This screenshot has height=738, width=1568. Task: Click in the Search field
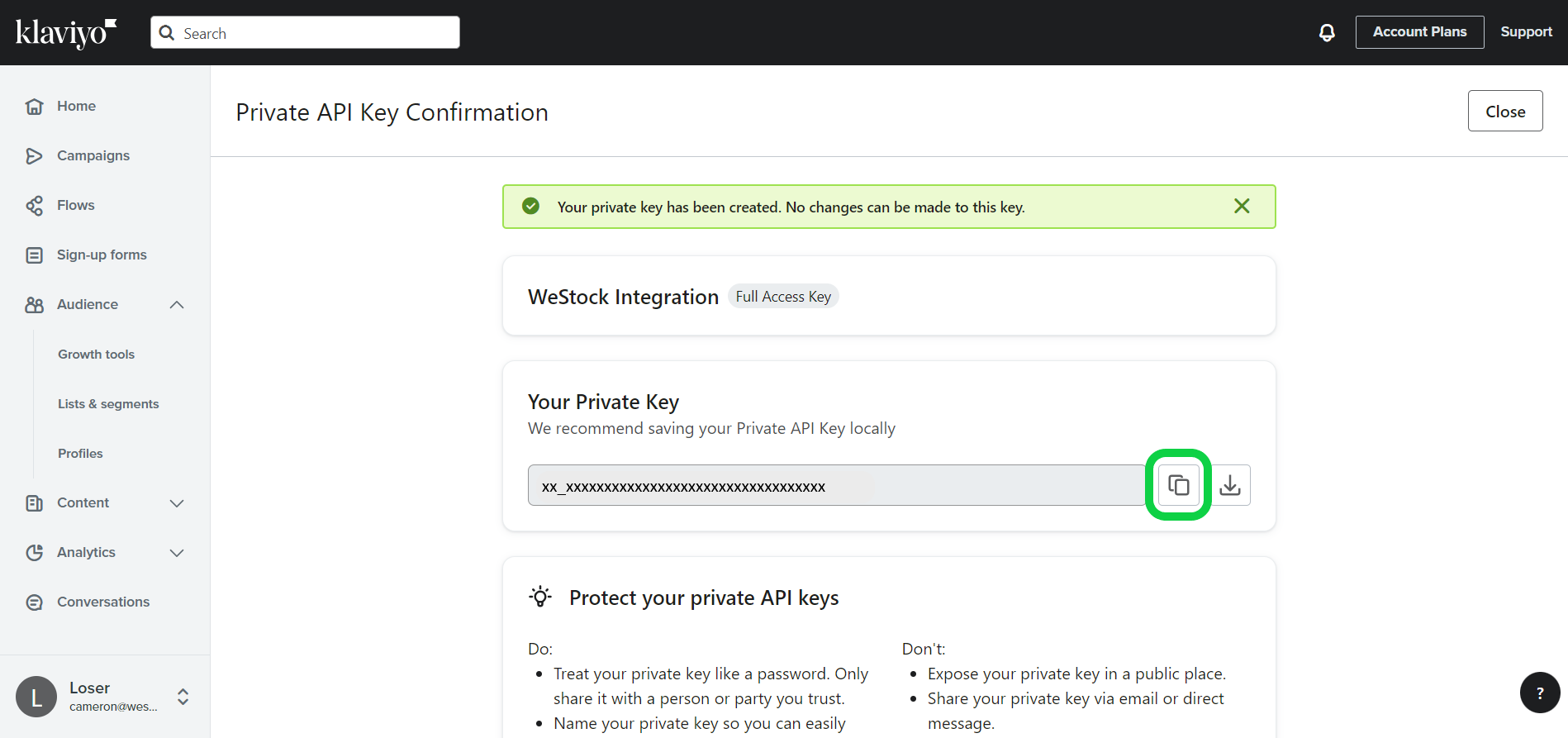[x=305, y=32]
